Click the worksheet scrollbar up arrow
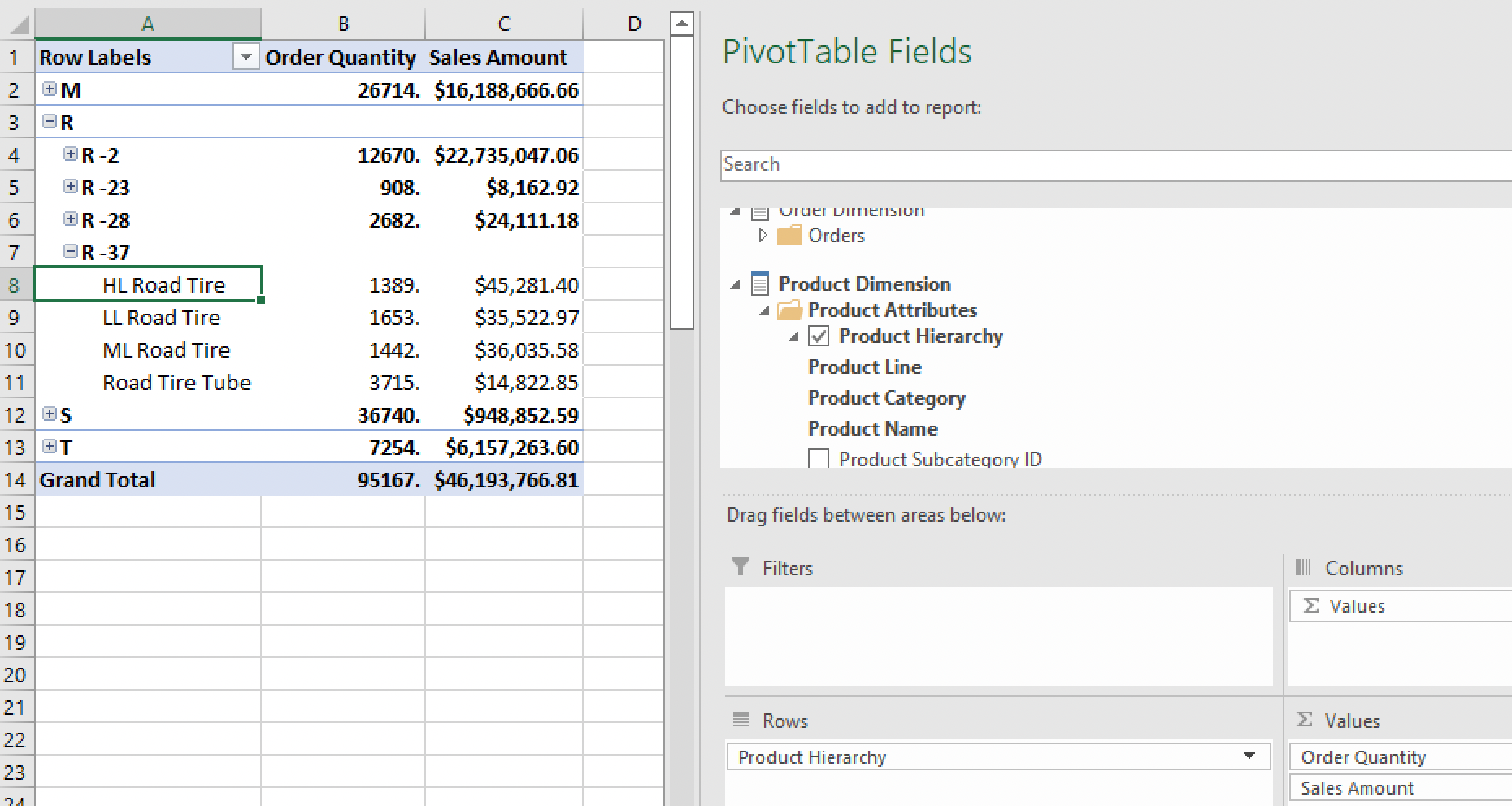The image size is (1512, 806). [x=682, y=23]
